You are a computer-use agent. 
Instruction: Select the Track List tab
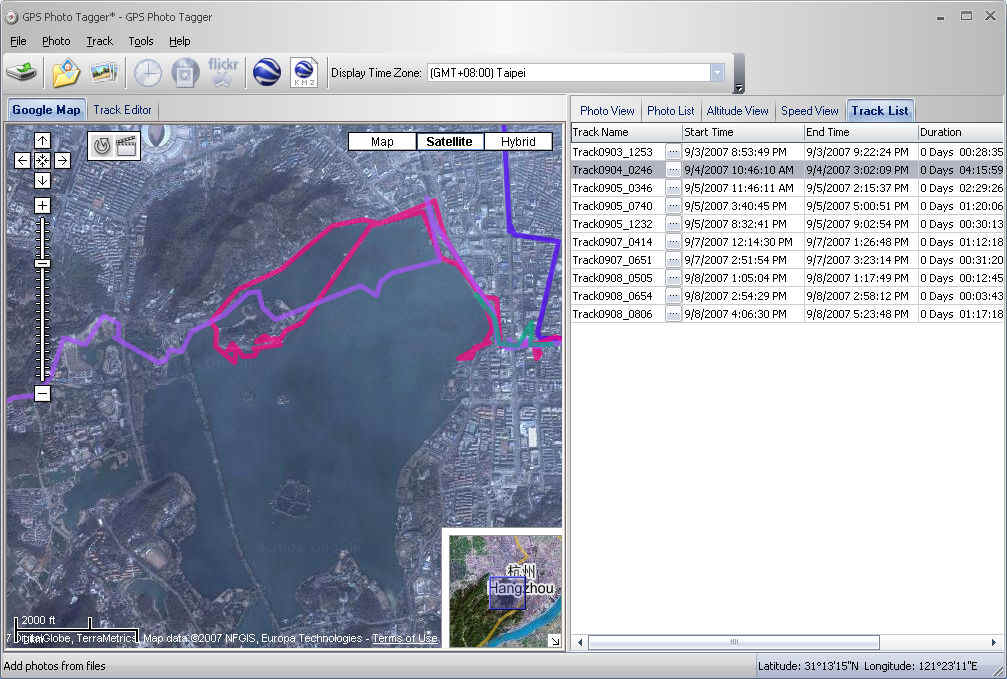(880, 110)
